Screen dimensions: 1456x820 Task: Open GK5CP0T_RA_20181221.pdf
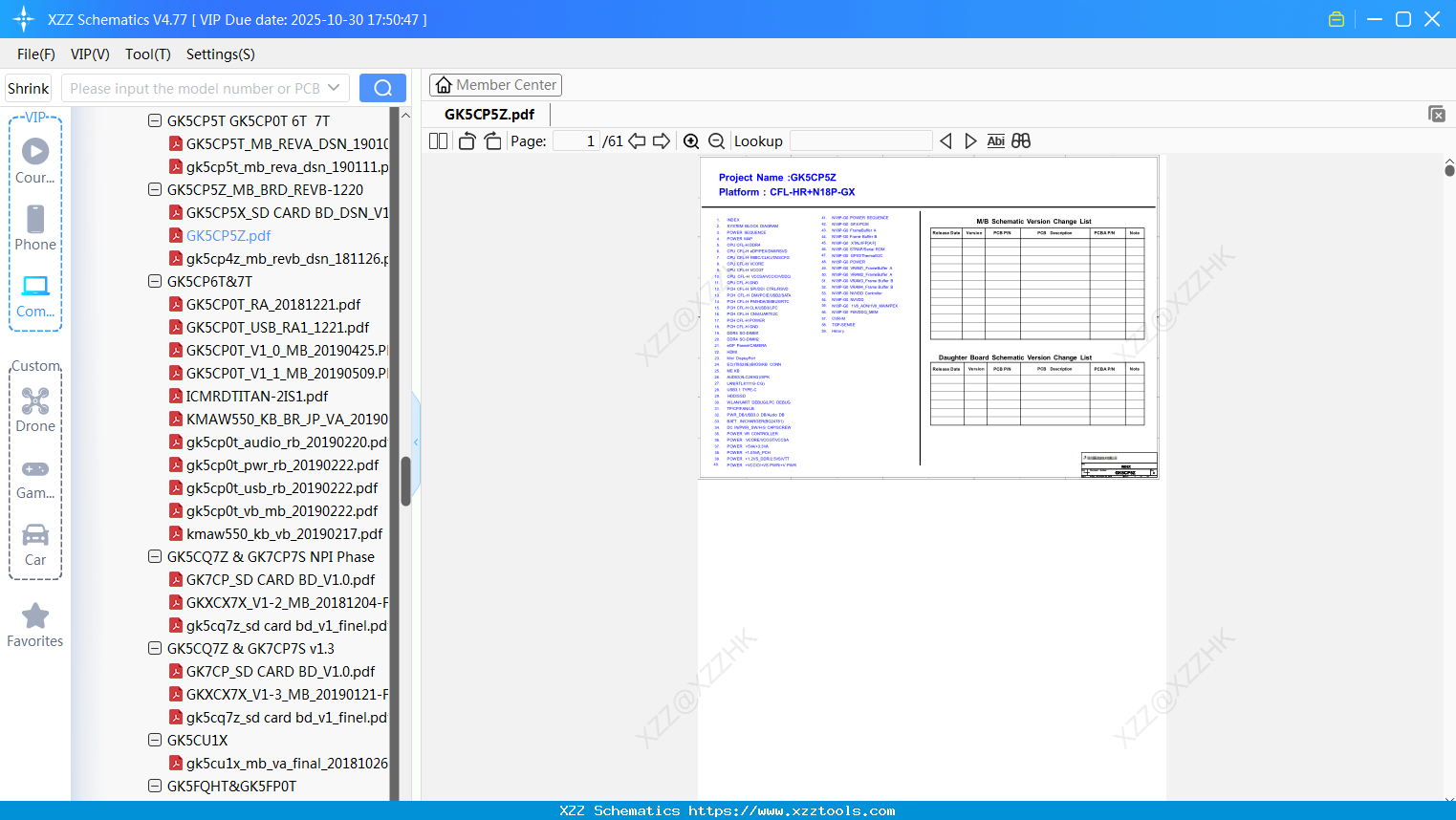tap(273, 304)
